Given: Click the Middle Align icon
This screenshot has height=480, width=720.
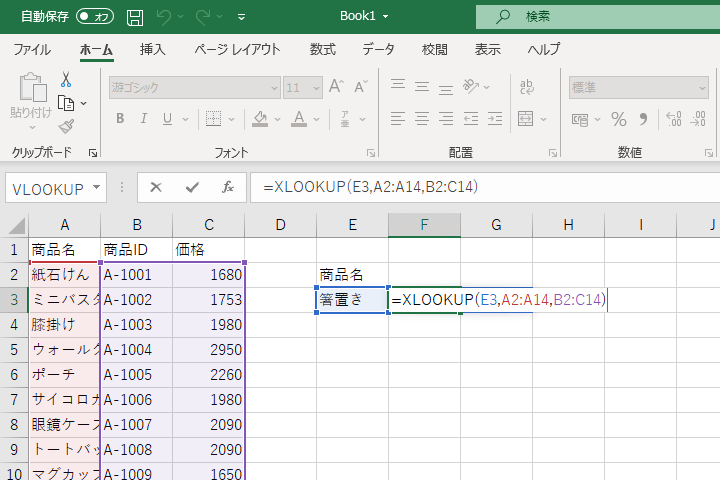Looking at the screenshot, I should click(x=422, y=86).
